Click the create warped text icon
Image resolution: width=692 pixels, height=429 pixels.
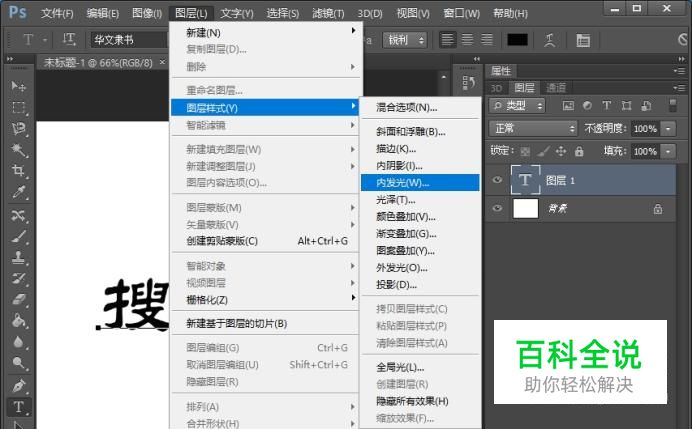coord(549,40)
